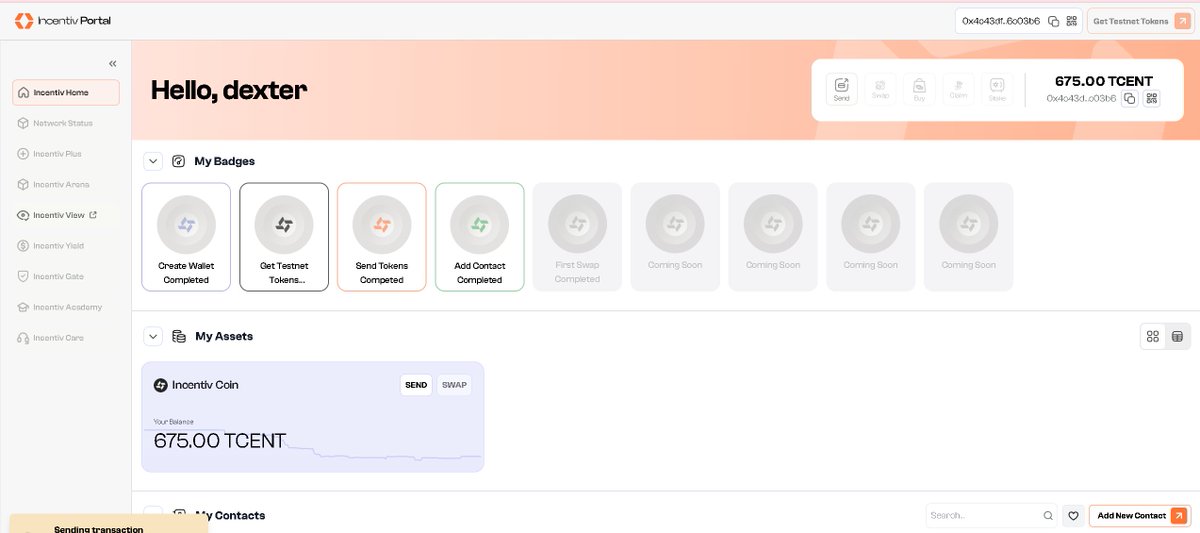Click the Swap icon in balance card
This screenshot has height=533, width=1200.
[x=881, y=89]
